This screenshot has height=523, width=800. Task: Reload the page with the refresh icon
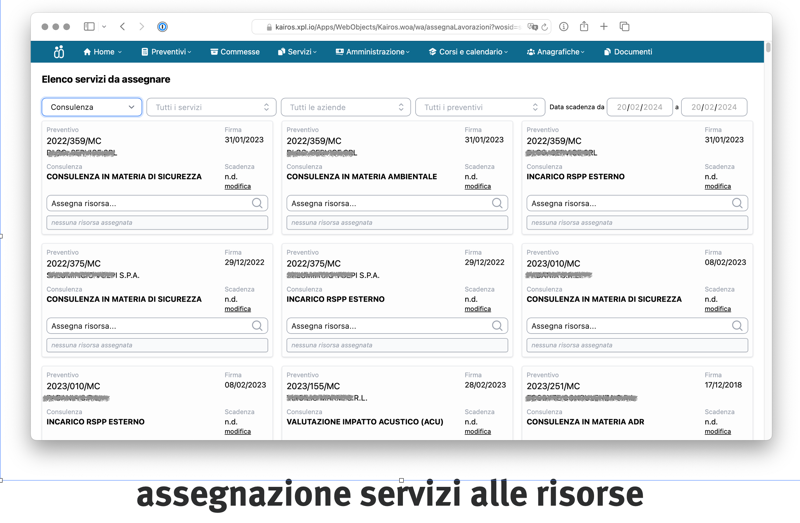tap(544, 27)
